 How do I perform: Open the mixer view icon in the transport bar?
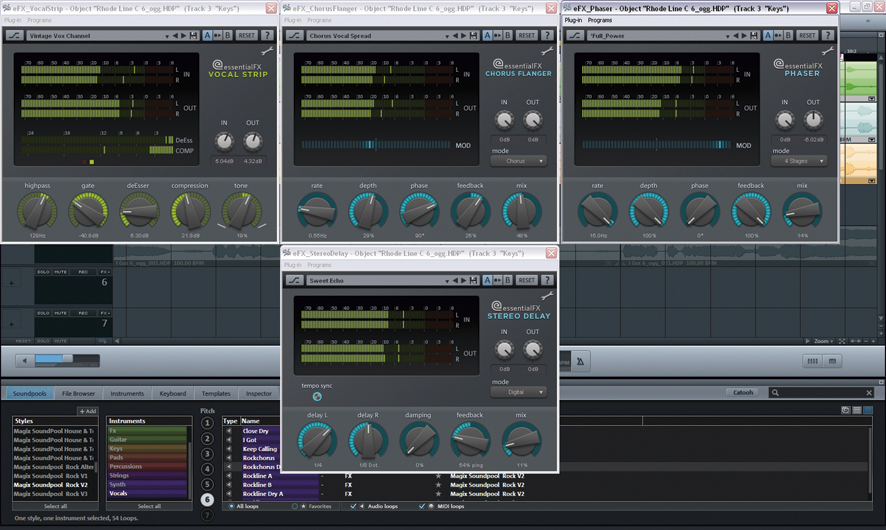(813, 361)
